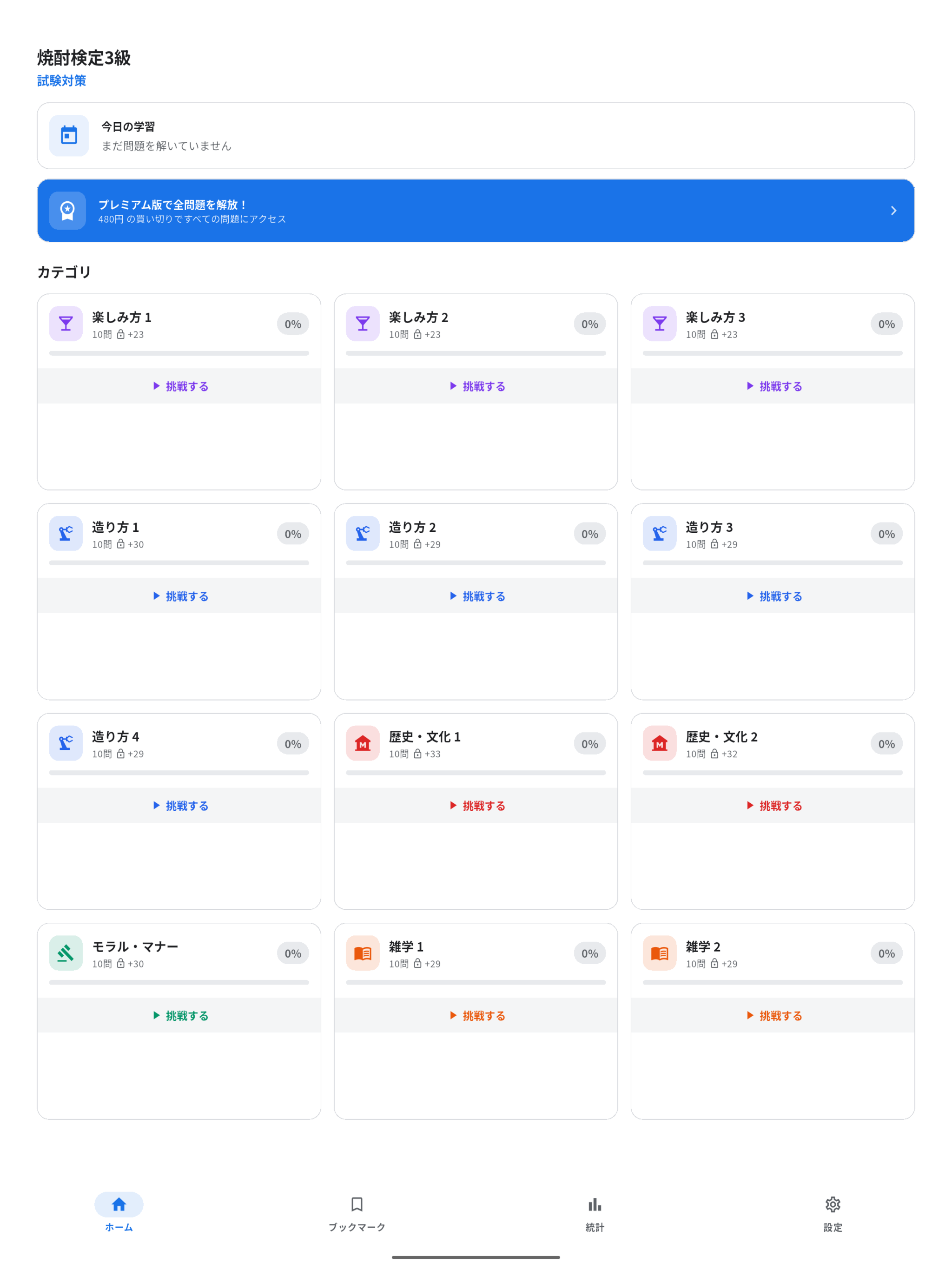Tap the lock icon in 歴史・文化 1

point(417,754)
